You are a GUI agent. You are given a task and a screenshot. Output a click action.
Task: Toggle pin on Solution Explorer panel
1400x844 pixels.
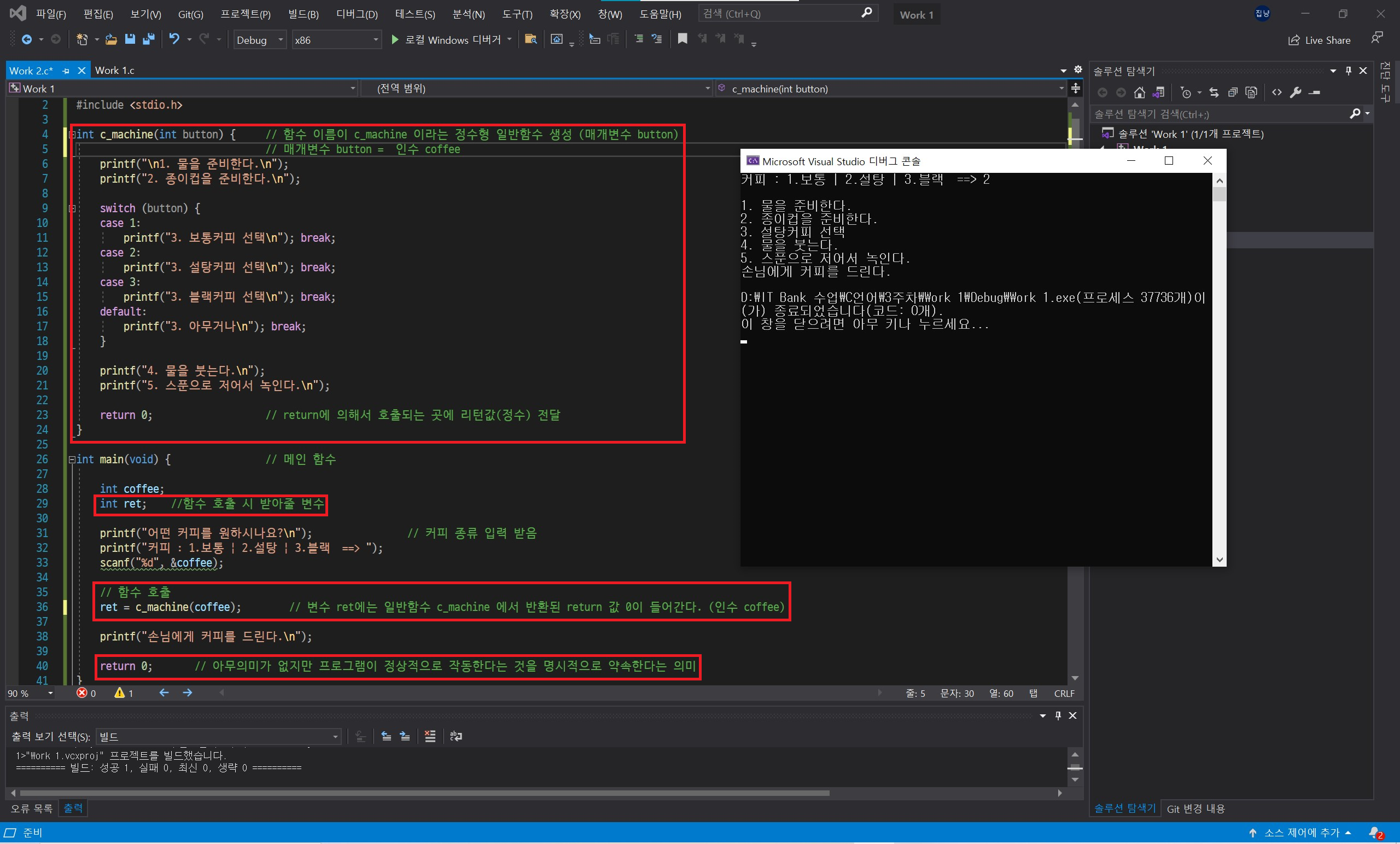(x=1348, y=71)
